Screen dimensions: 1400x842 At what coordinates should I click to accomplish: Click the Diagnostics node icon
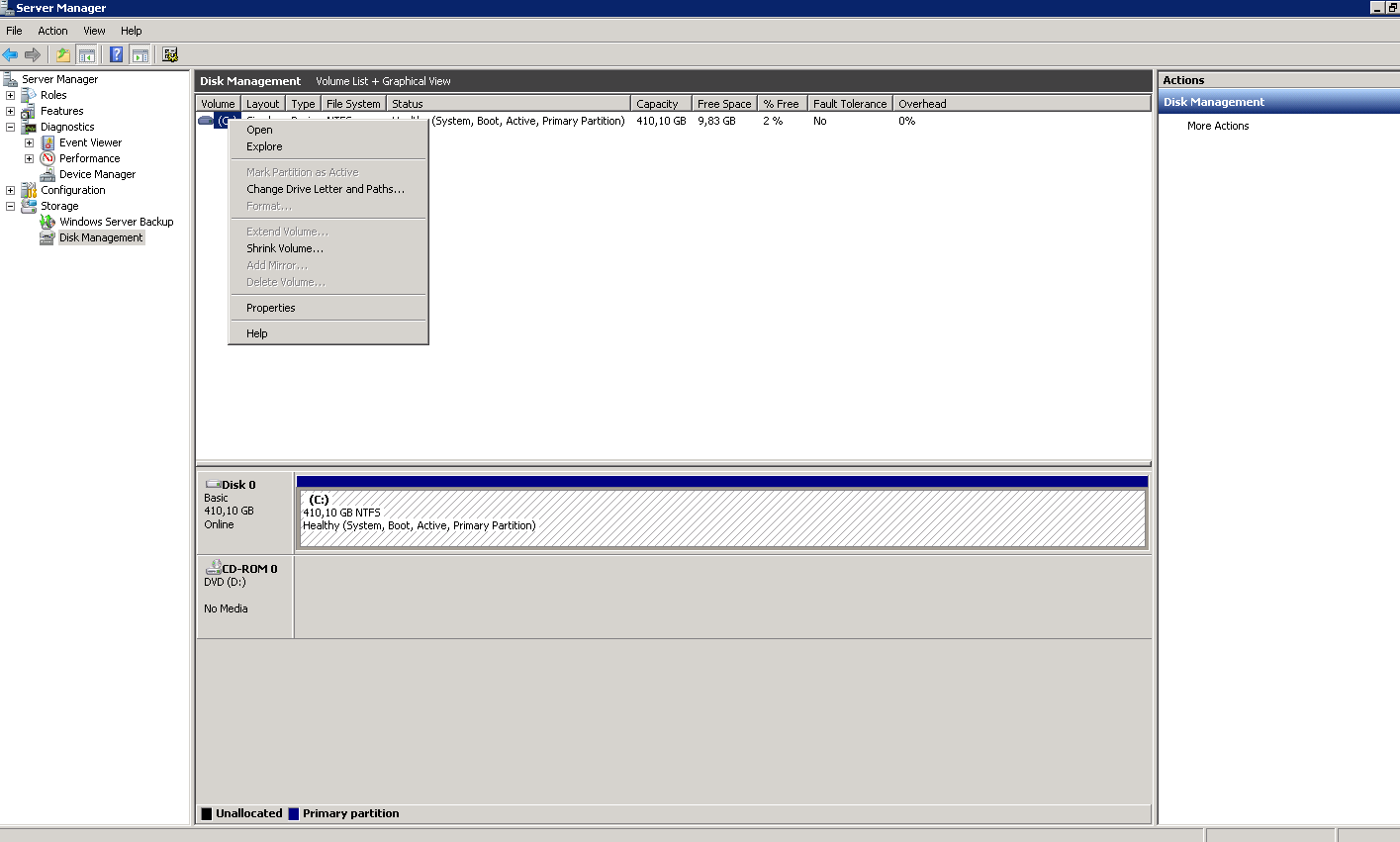[29, 127]
